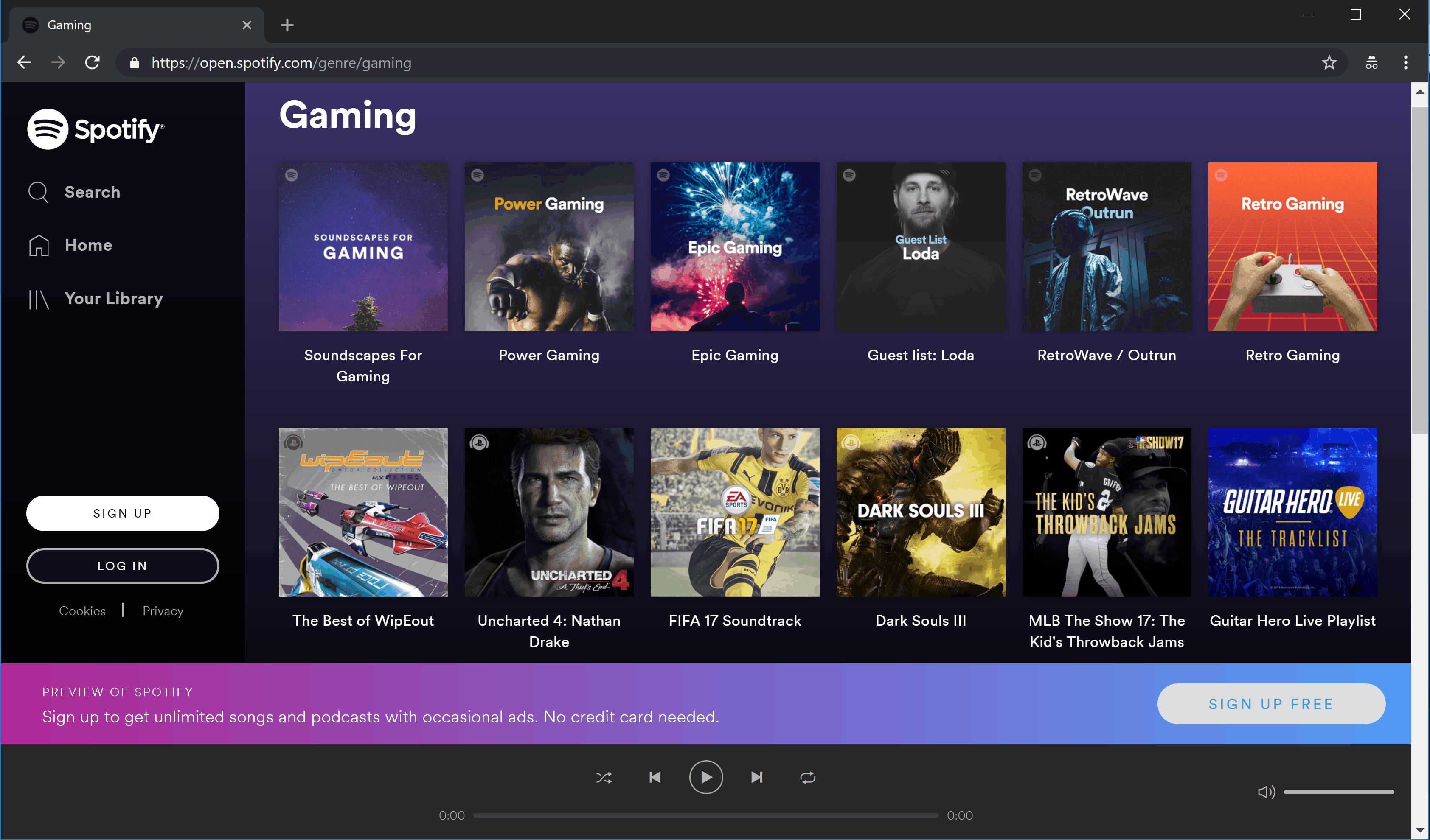
Task: Click the page scrollbar down arrow
Action: click(1420, 830)
